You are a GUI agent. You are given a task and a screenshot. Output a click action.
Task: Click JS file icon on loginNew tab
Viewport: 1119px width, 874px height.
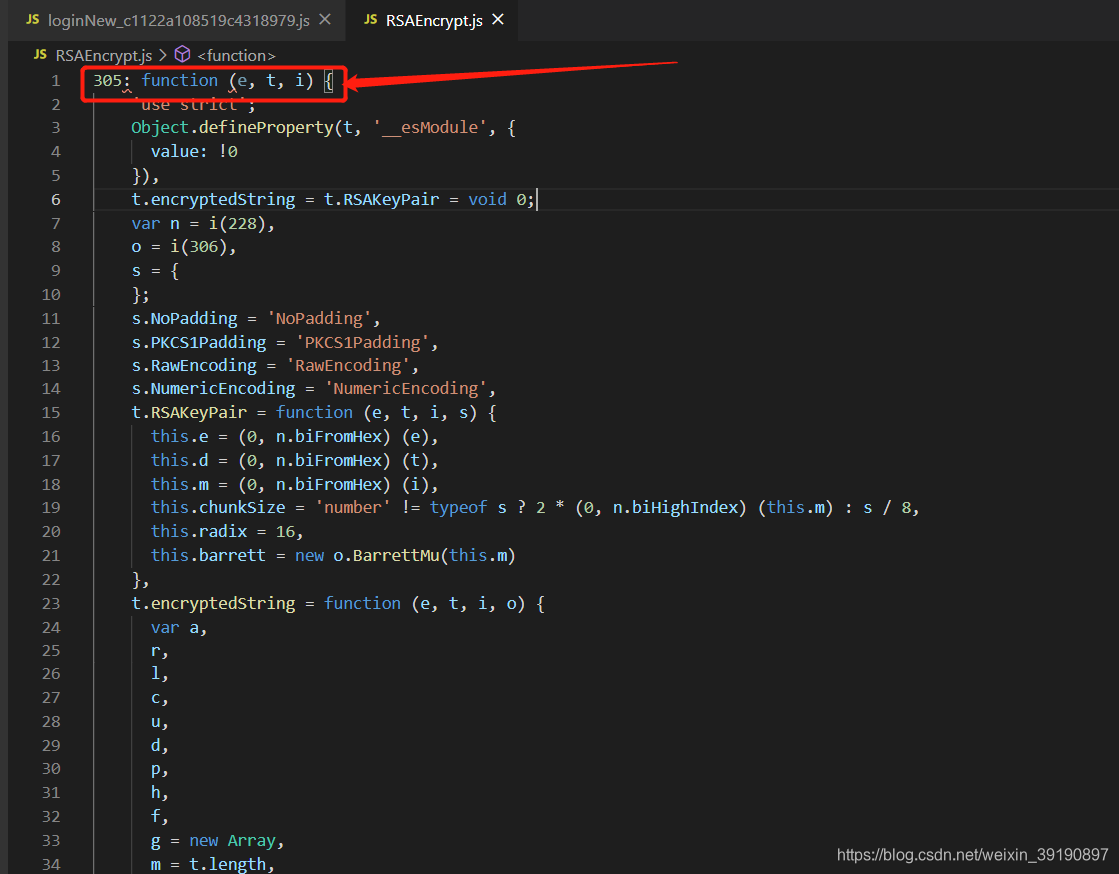coord(33,20)
